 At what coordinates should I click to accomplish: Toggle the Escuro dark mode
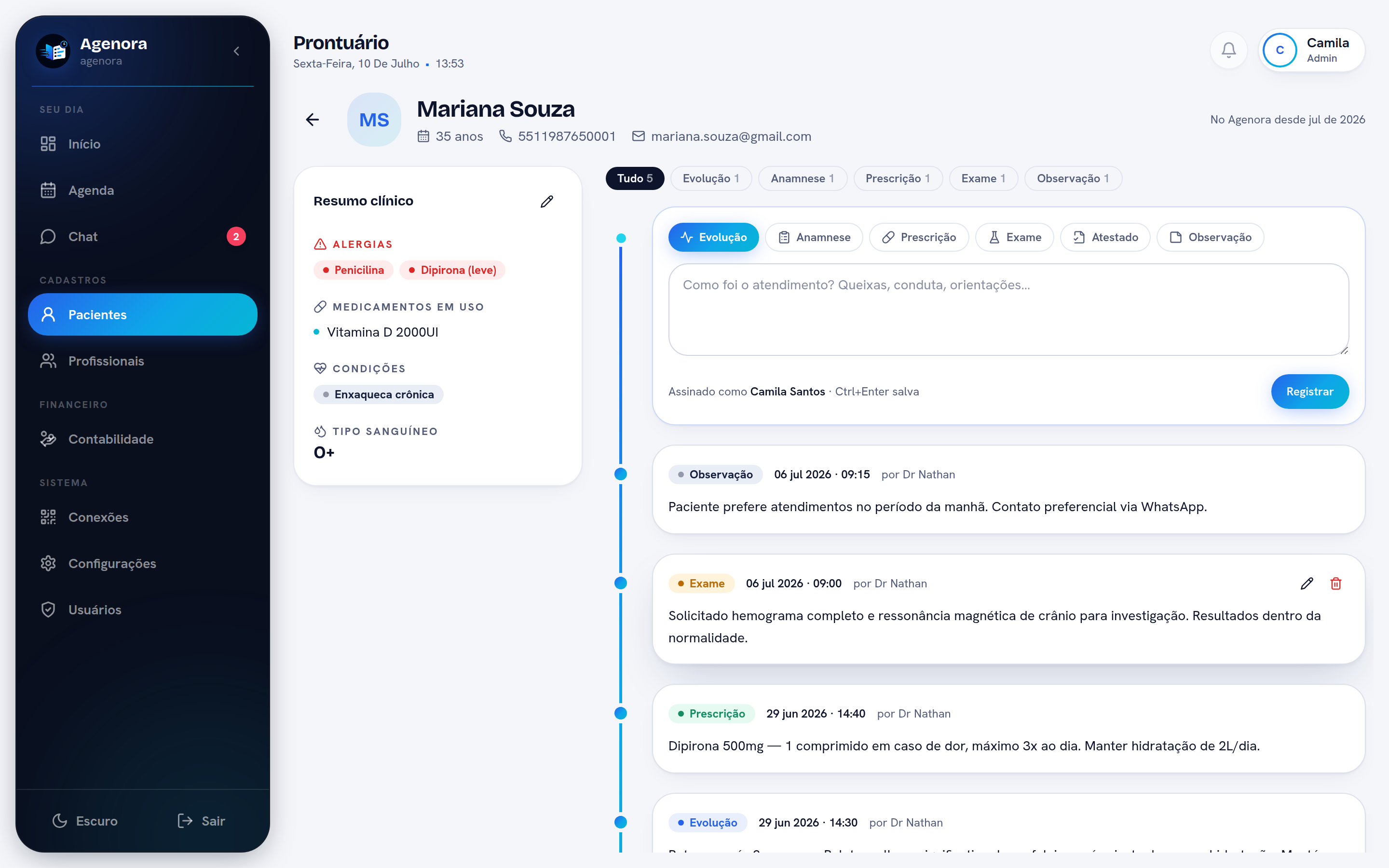click(x=85, y=820)
